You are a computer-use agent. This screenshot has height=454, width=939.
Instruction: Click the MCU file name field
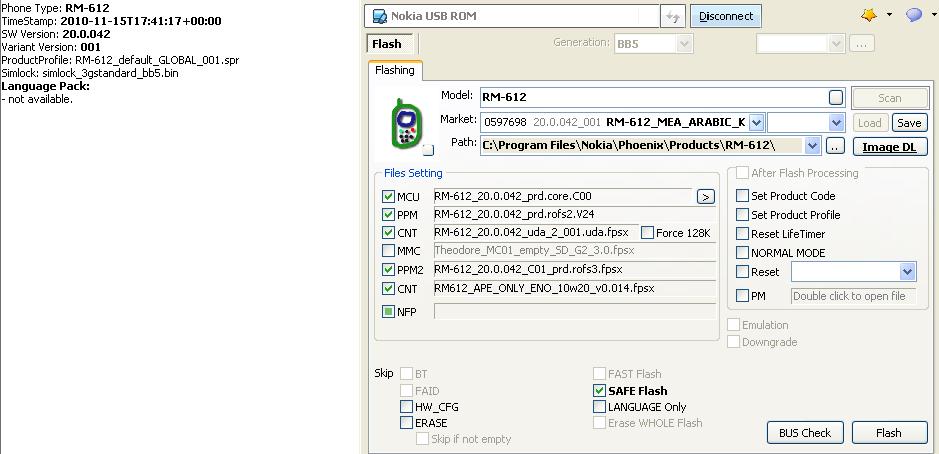point(563,196)
